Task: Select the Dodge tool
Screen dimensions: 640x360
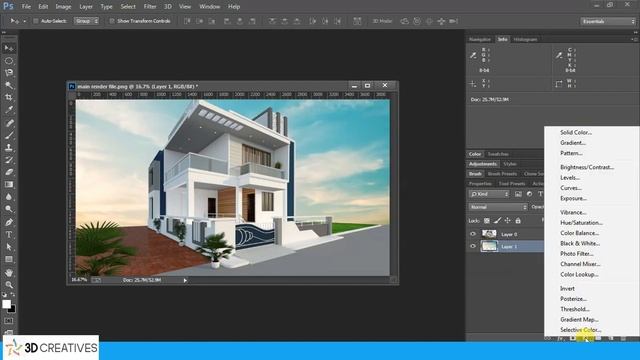Action: [x=9, y=209]
